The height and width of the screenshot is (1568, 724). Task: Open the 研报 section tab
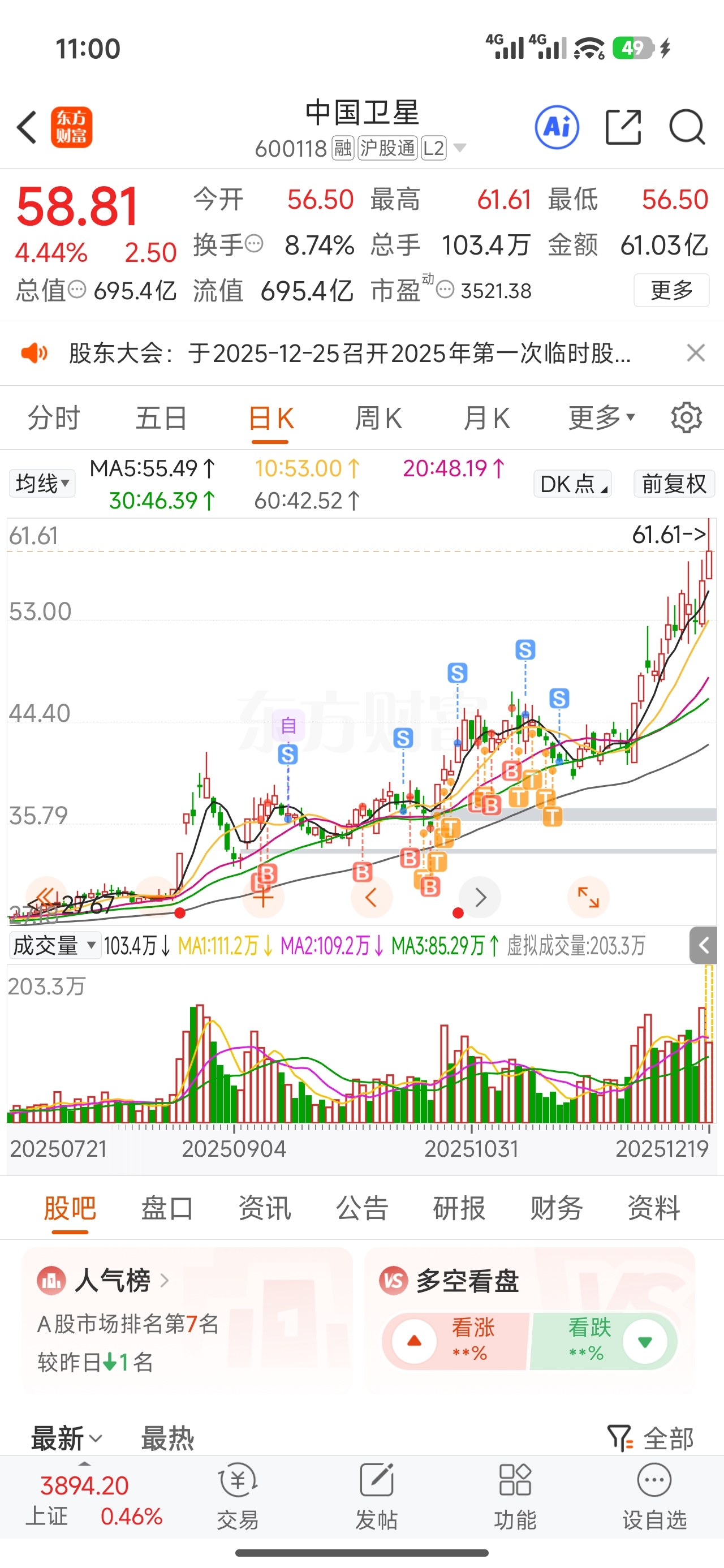[459, 1208]
